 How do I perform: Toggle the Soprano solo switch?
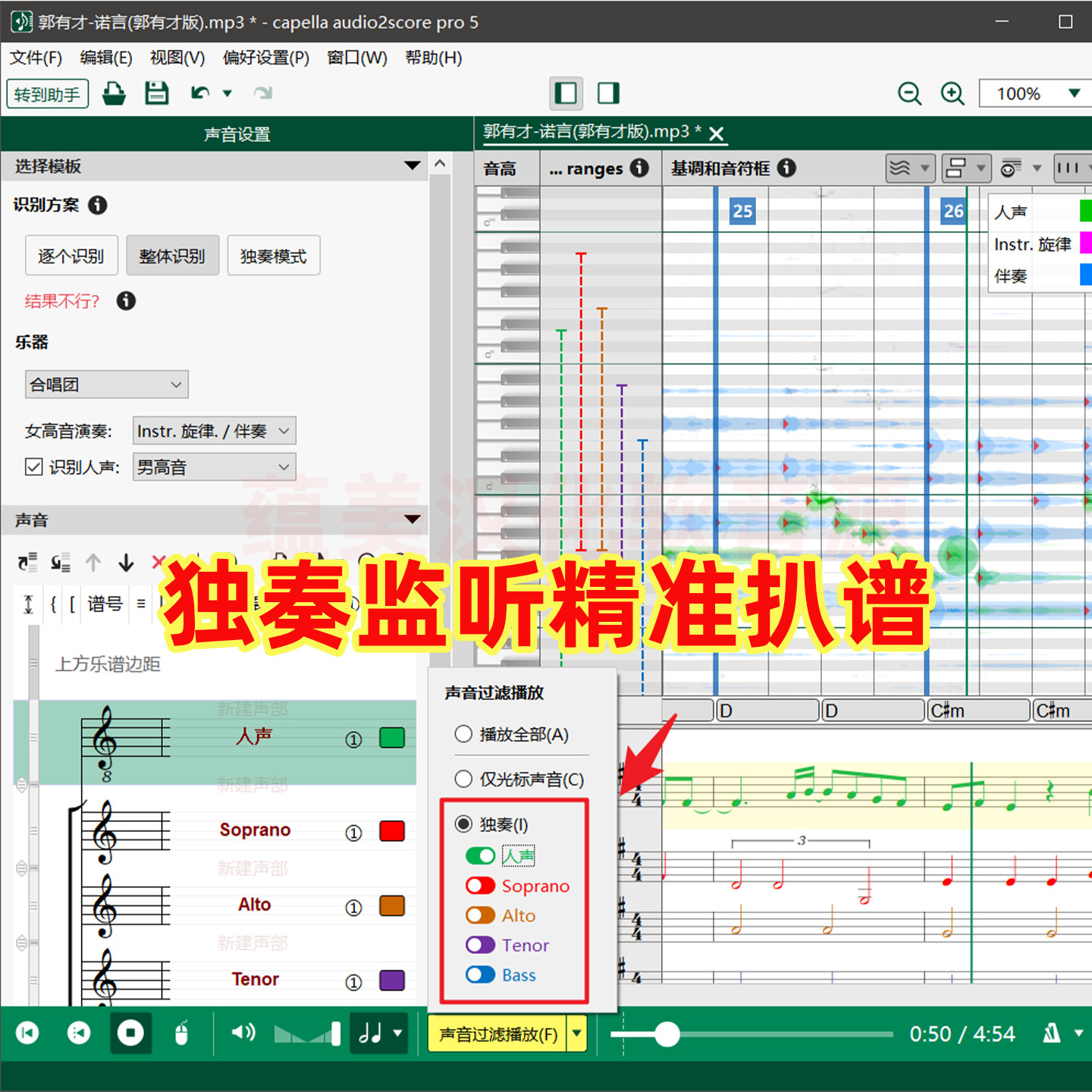481,886
